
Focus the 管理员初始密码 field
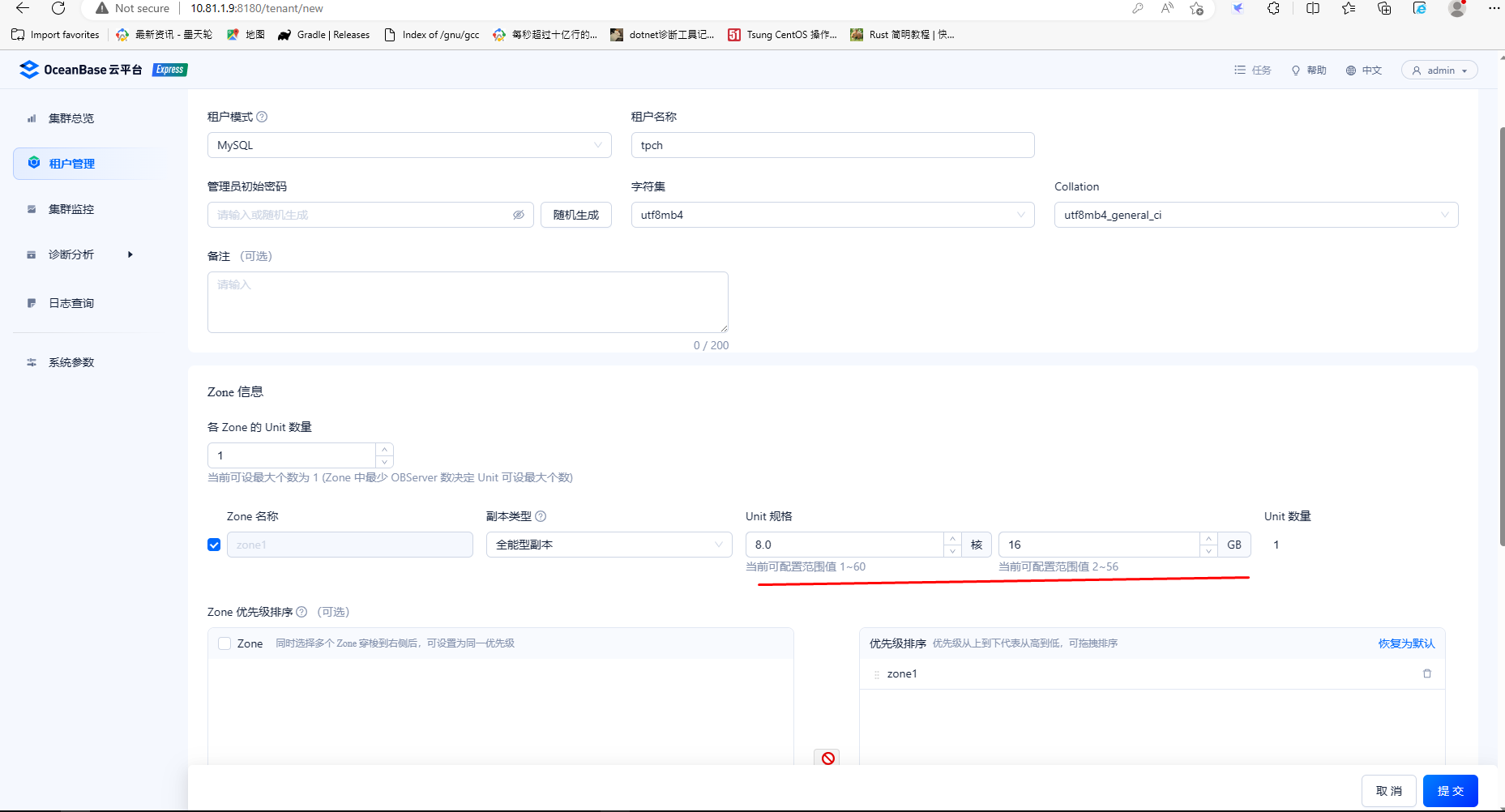(x=370, y=215)
